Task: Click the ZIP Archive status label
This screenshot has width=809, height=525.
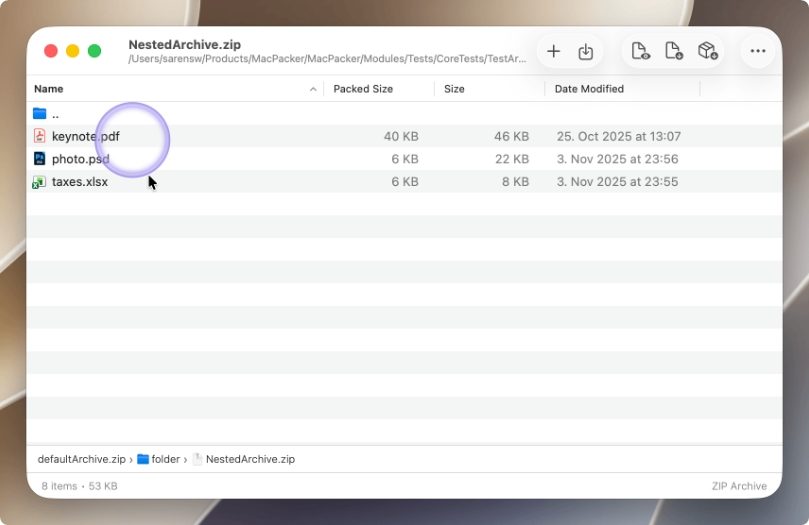Action: click(x=739, y=486)
